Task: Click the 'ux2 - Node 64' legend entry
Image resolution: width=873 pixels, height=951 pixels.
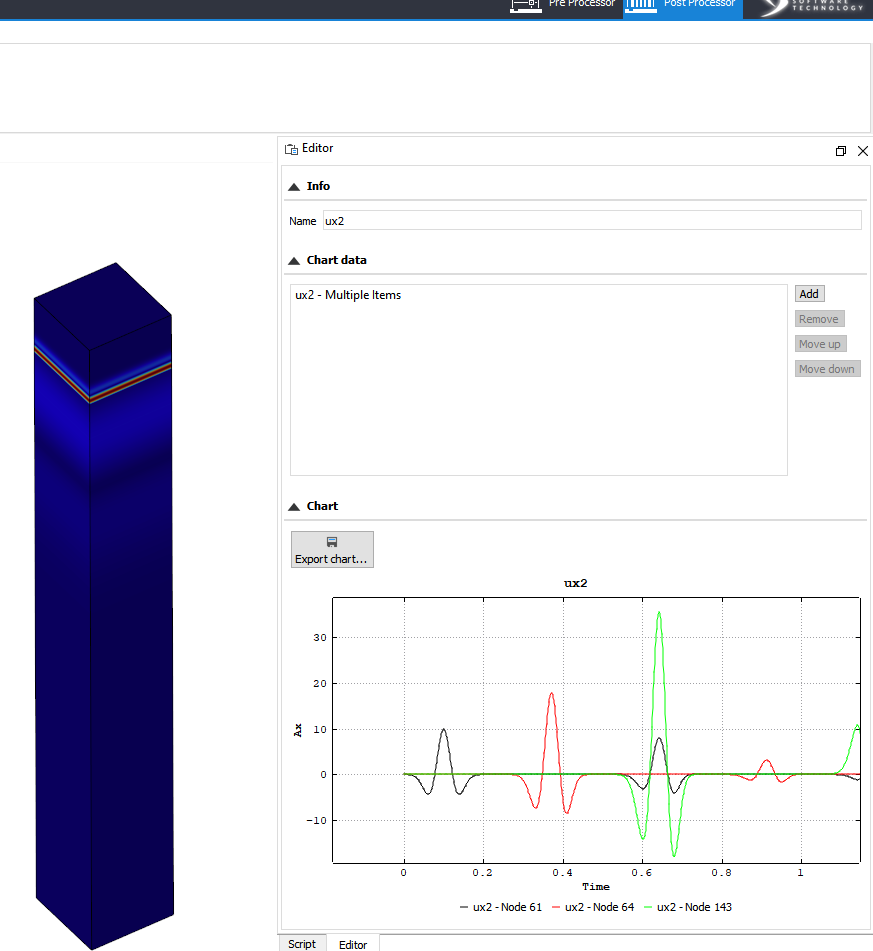Action: (593, 907)
